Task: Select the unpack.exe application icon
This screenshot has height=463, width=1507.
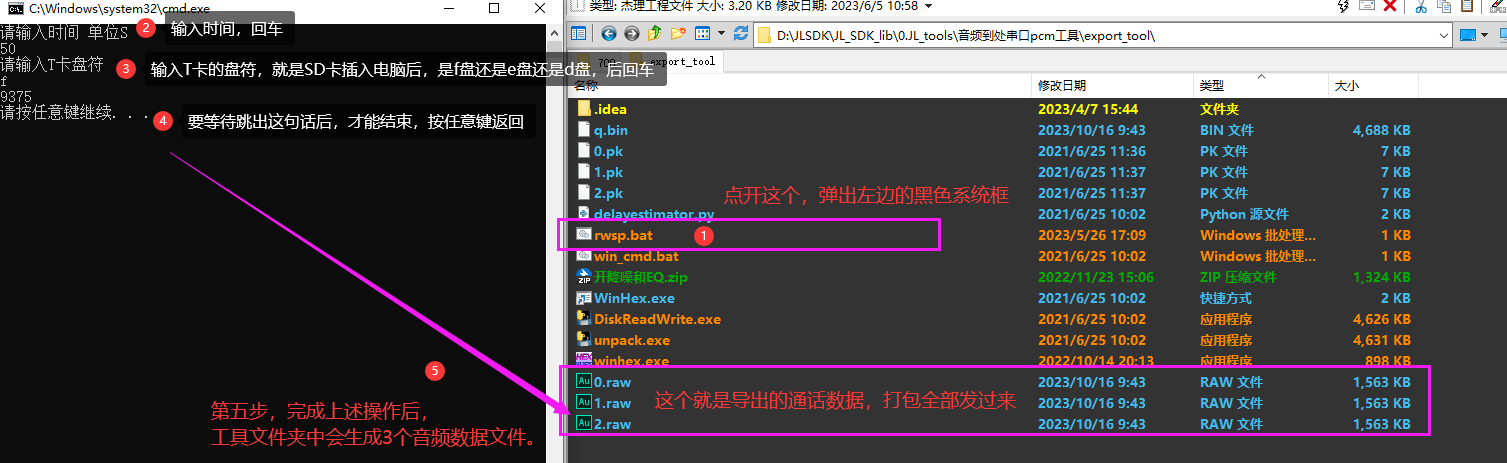Action: [585, 339]
